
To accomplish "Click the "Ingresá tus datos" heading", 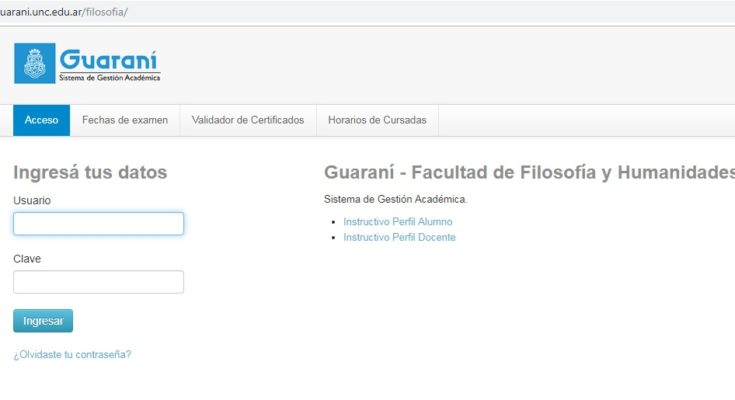I will (x=90, y=172).
